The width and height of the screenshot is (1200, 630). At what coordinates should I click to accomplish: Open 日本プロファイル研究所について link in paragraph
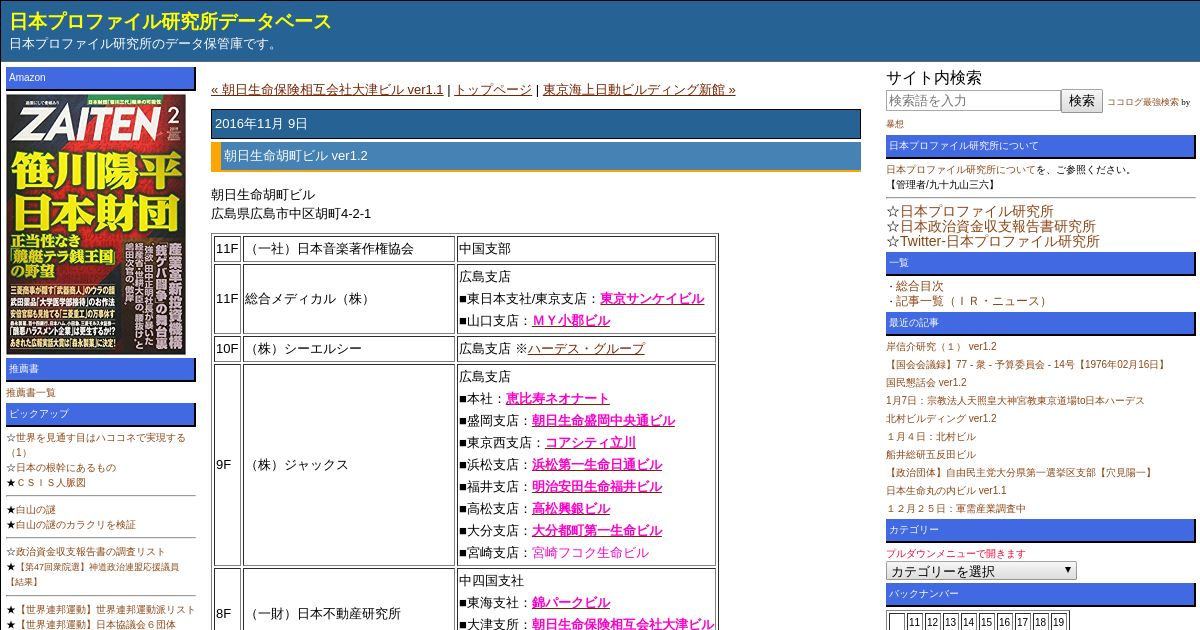click(x=961, y=169)
